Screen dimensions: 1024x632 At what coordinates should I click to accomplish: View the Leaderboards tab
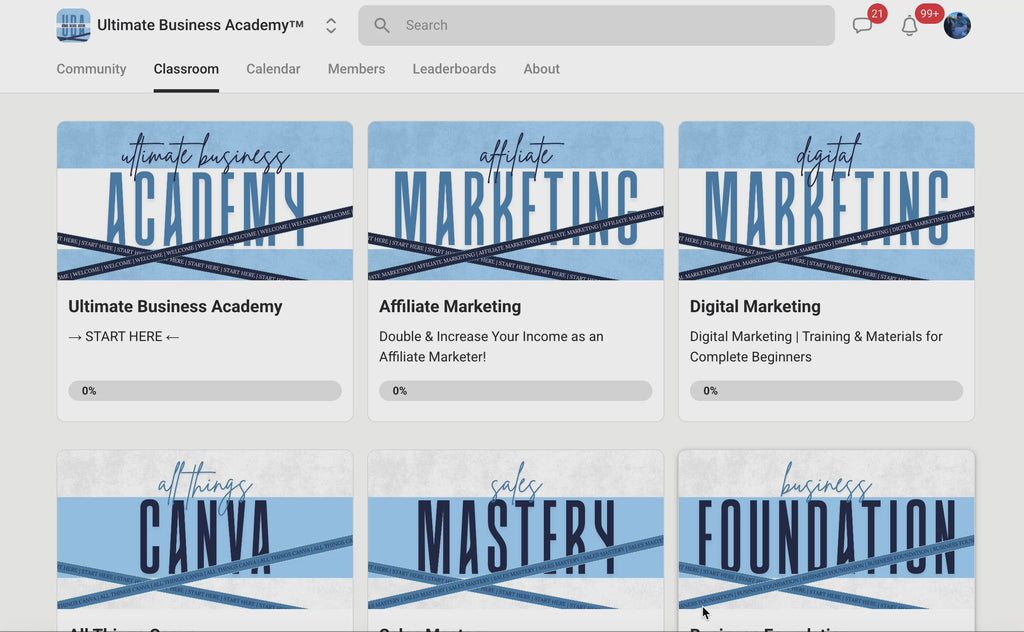(x=454, y=69)
